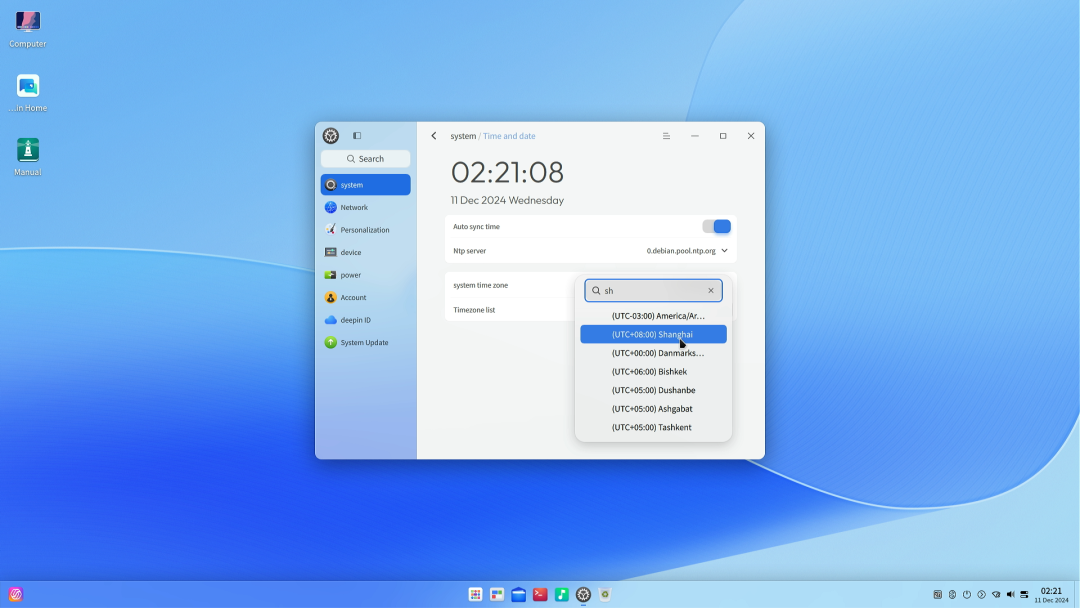The height and width of the screenshot is (608, 1080).
Task: Click the Computer desktop icon
Action: click(28, 29)
